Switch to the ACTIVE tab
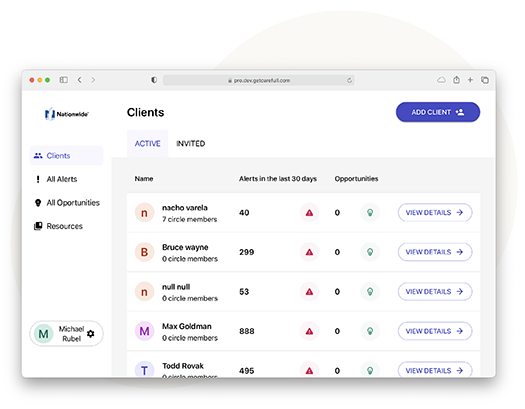 147,144
